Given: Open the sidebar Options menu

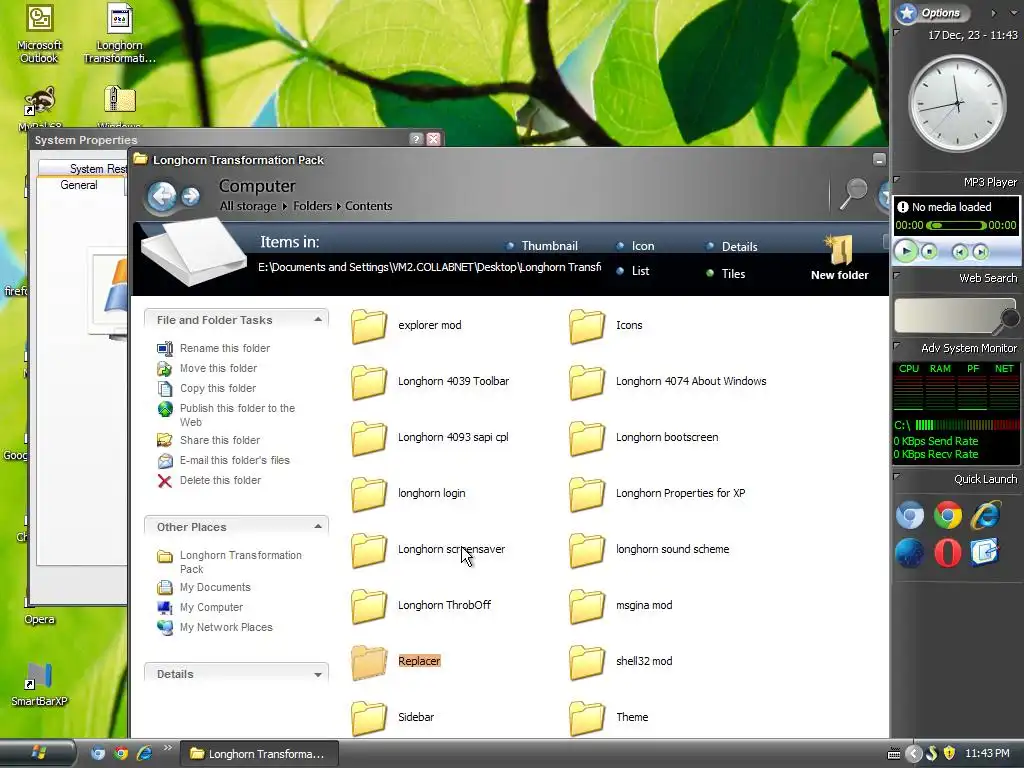Looking at the screenshot, I should coord(933,12).
